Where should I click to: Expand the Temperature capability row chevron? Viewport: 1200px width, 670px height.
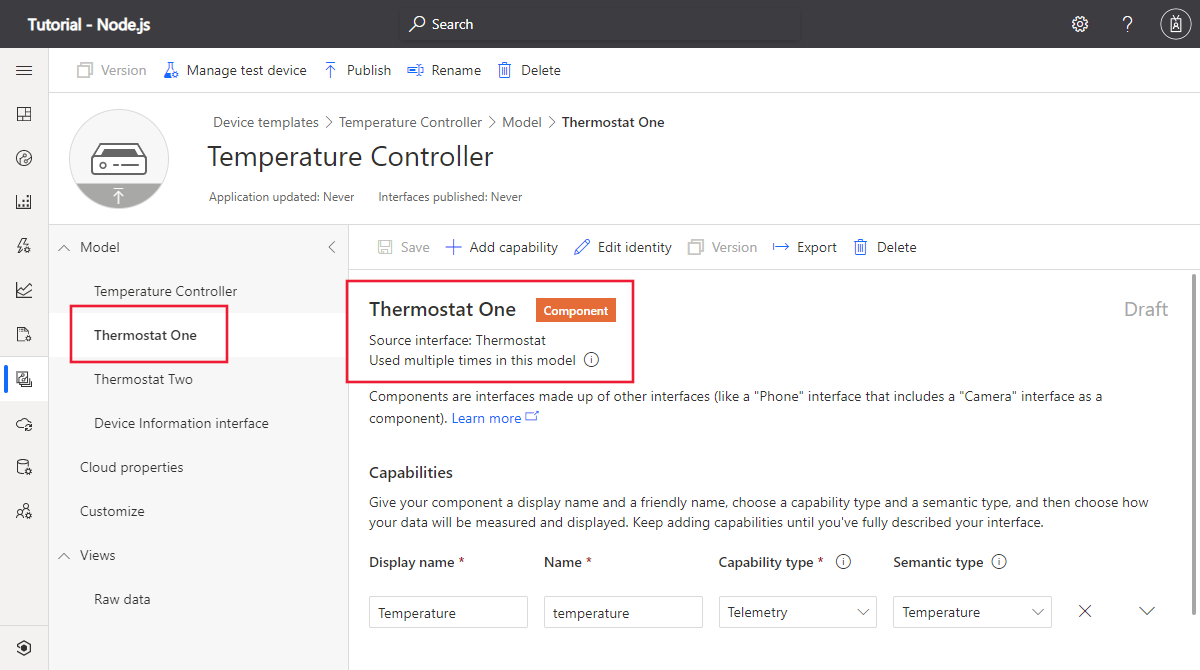1147,610
